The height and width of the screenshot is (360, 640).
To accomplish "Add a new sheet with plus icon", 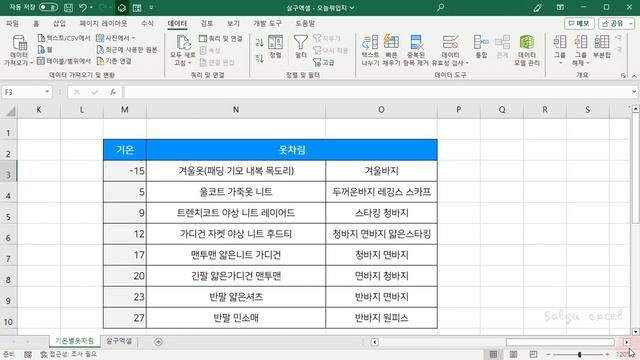I will [158, 342].
